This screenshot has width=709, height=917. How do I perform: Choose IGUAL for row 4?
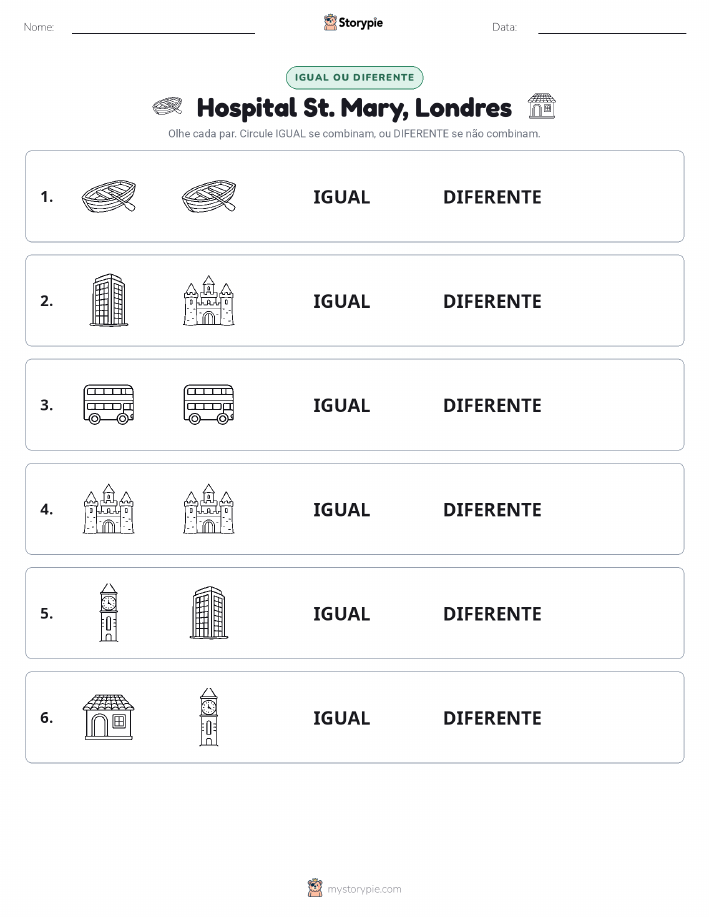(x=342, y=509)
